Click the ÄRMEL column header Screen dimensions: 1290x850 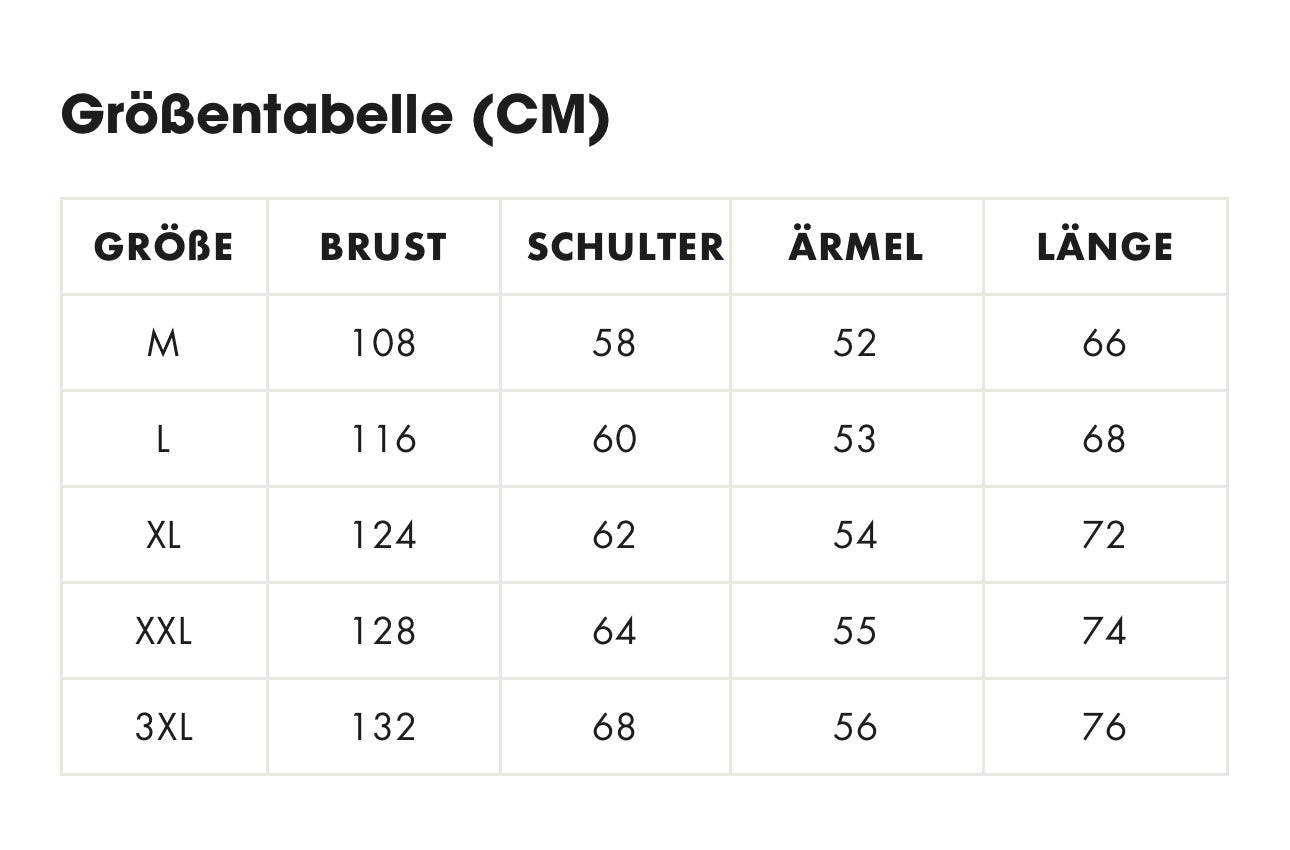click(855, 247)
